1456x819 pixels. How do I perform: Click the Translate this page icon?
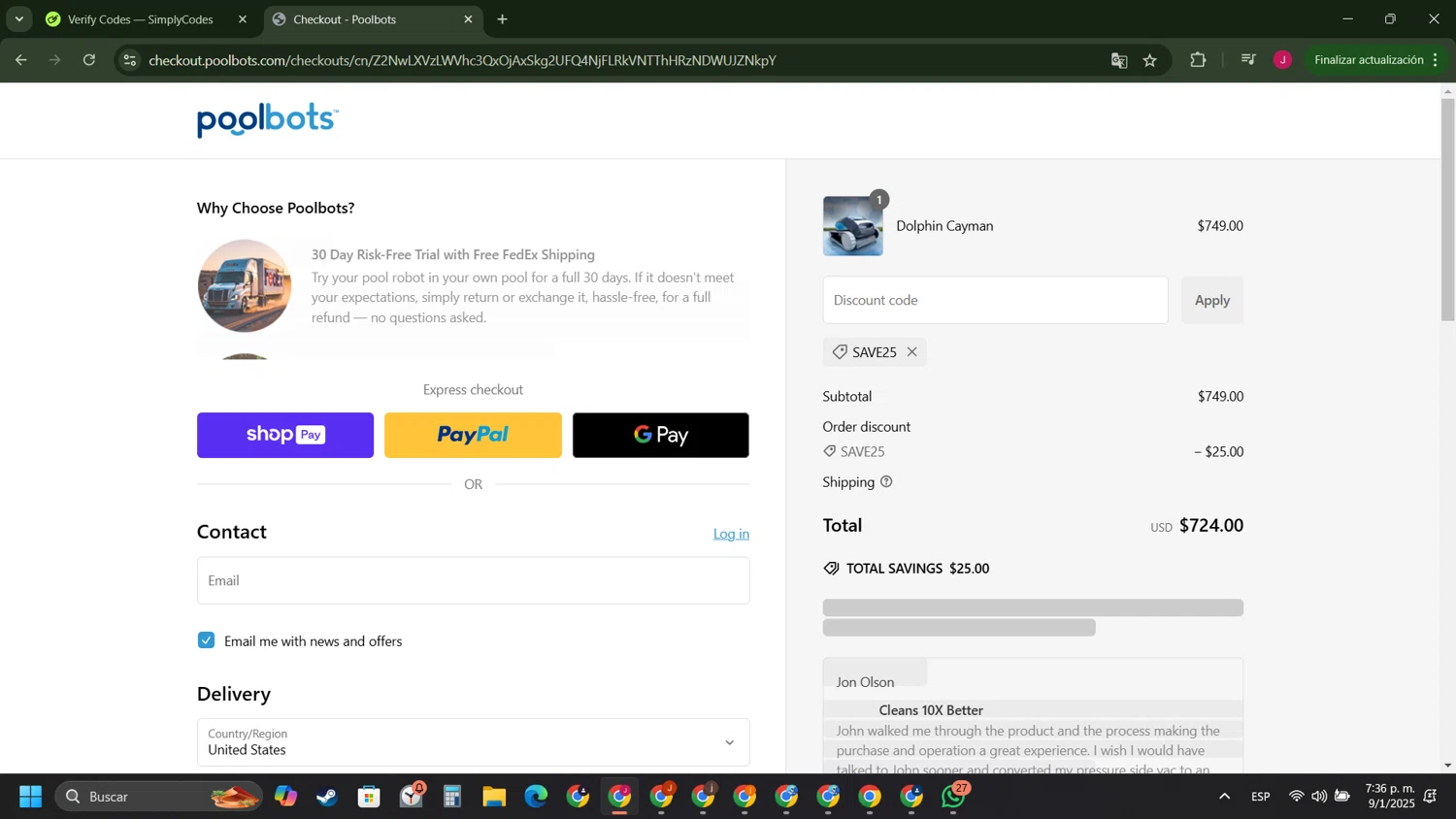click(1119, 60)
